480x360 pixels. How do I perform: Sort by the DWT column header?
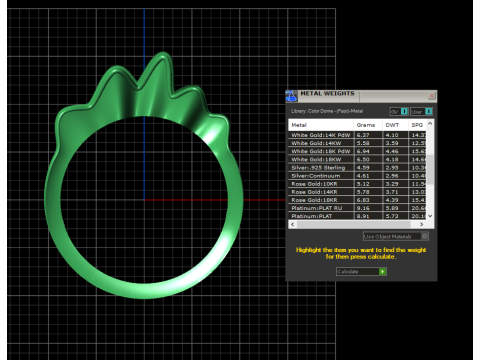tap(395, 125)
